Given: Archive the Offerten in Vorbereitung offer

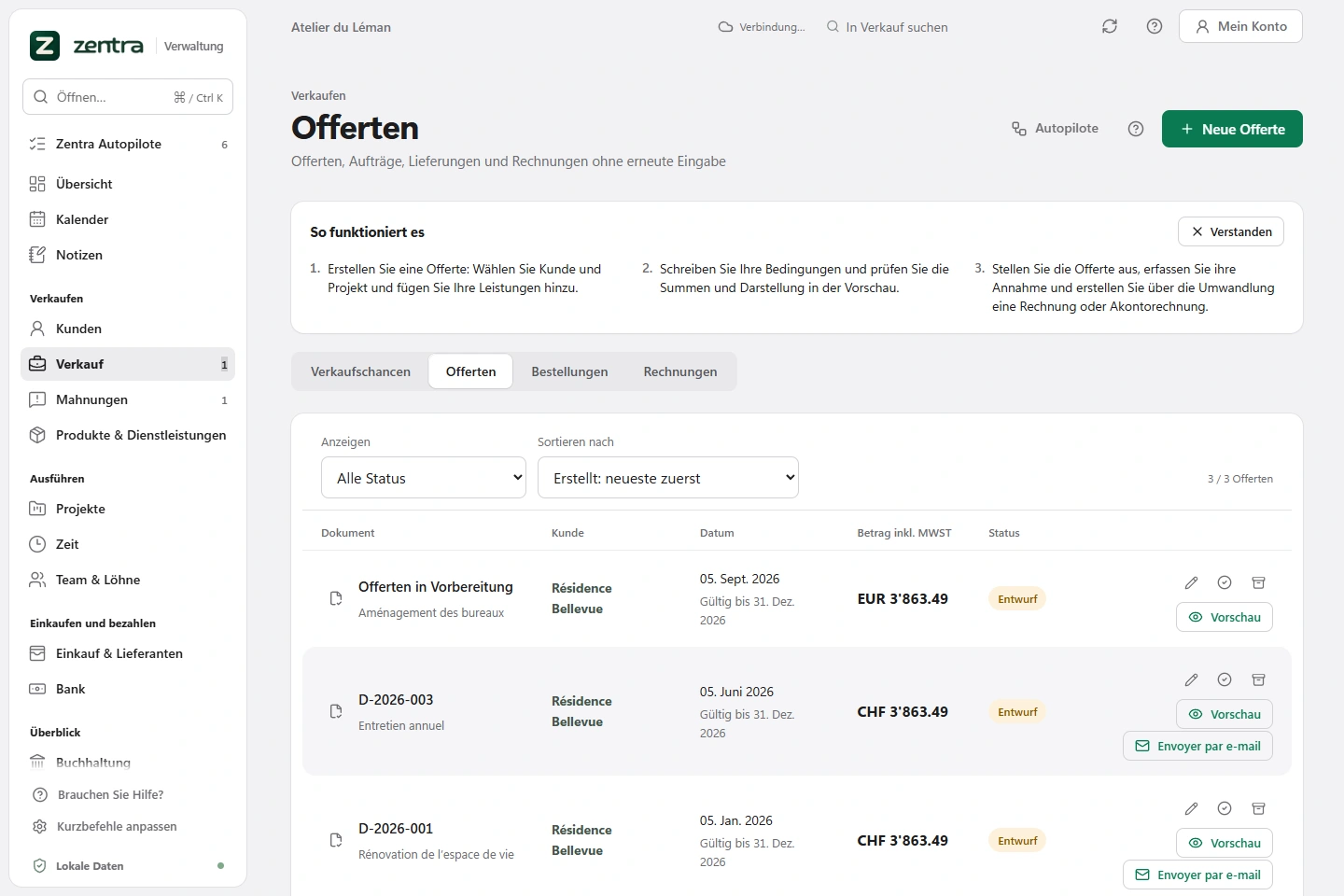Looking at the screenshot, I should [1258, 582].
